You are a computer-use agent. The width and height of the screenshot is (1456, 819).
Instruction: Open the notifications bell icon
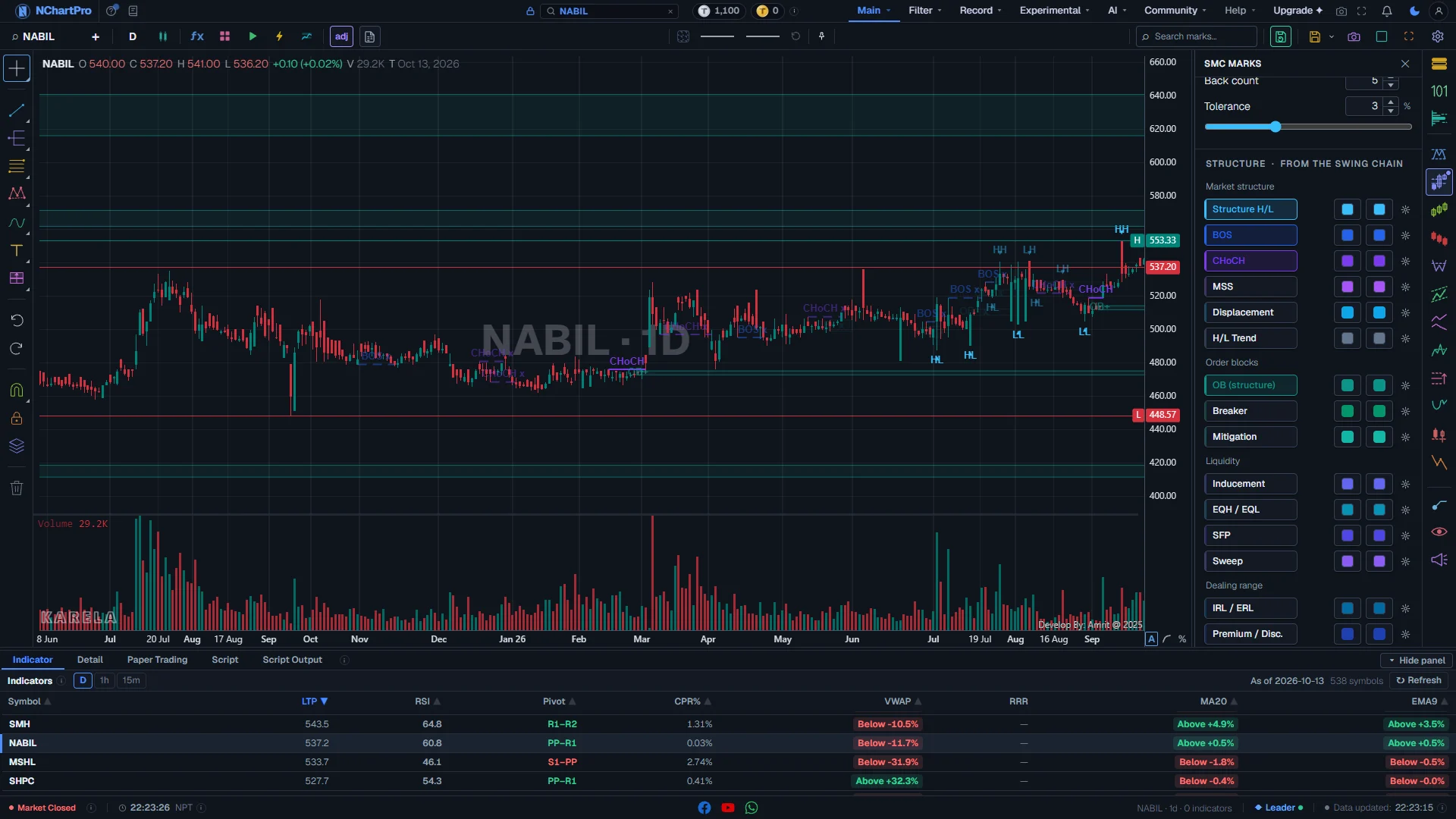[x=1387, y=11]
